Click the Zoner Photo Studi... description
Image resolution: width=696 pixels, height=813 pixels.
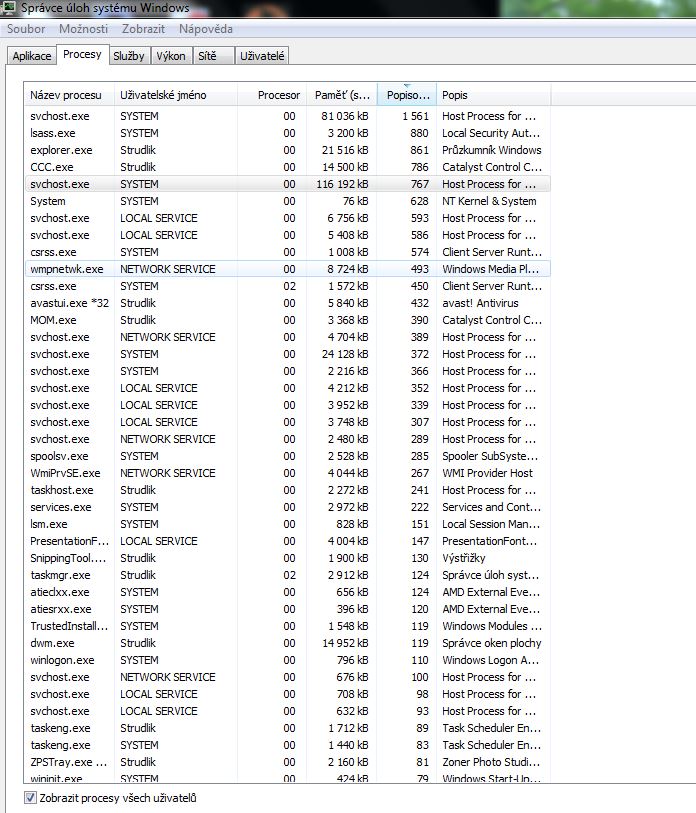(492, 762)
